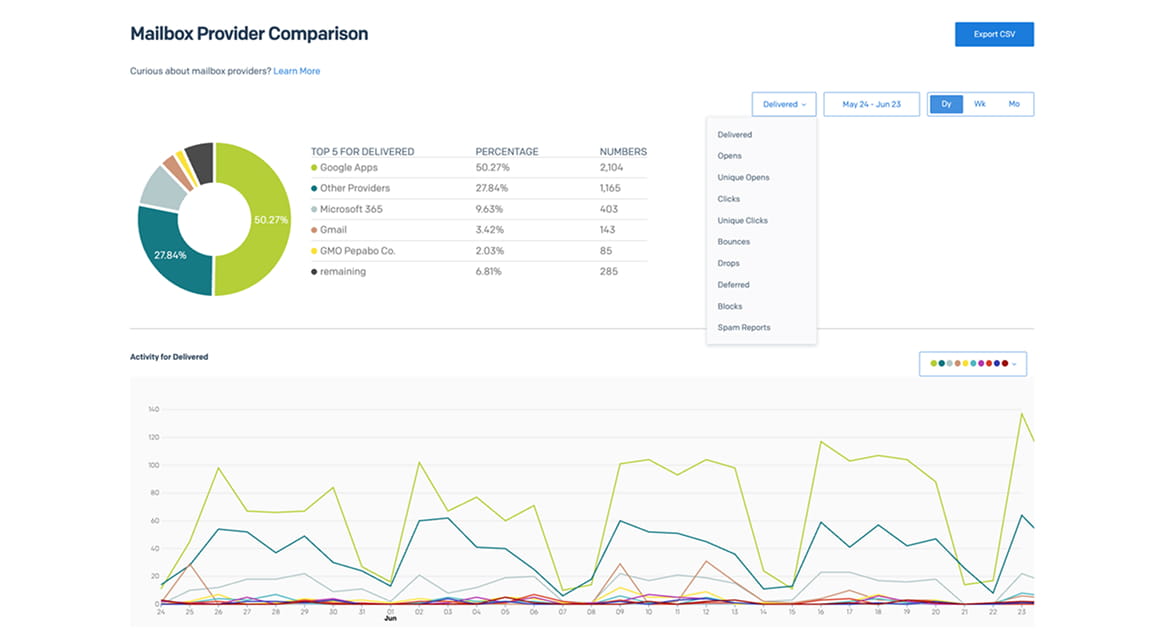
Task: Switch to the Wk weekly view
Action: click(980, 104)
